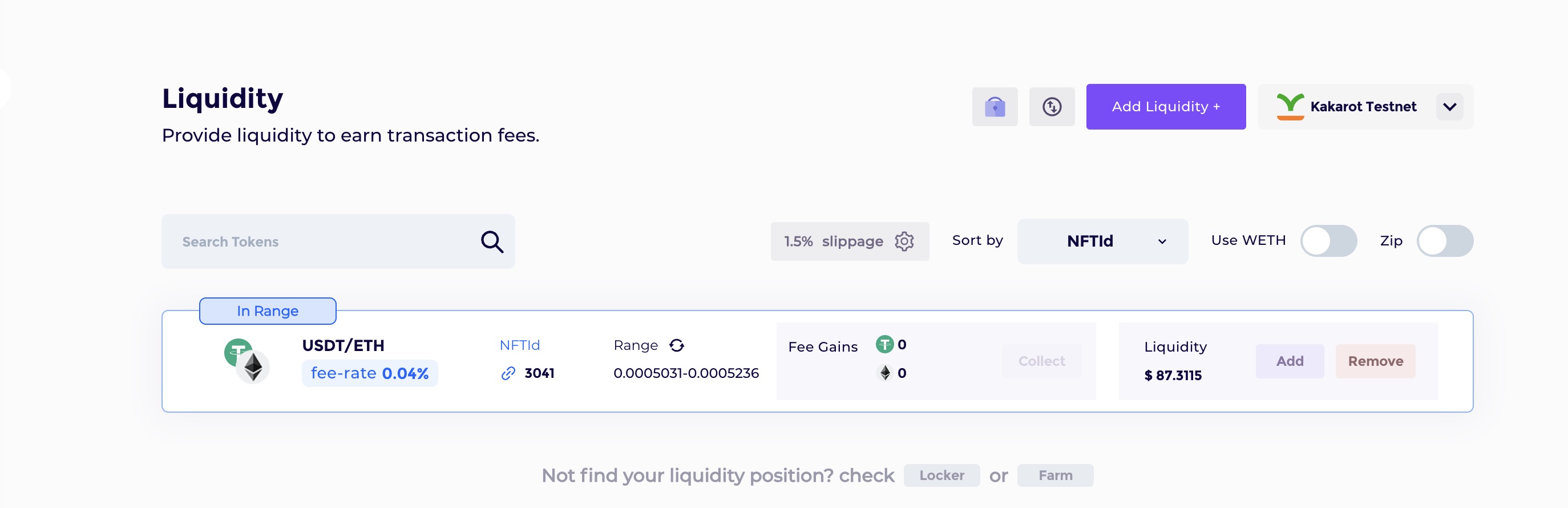The height and width of the screenshot is (508, 1568).
Task: Click the USDT fee gains token icon
Action: (884, 344)
